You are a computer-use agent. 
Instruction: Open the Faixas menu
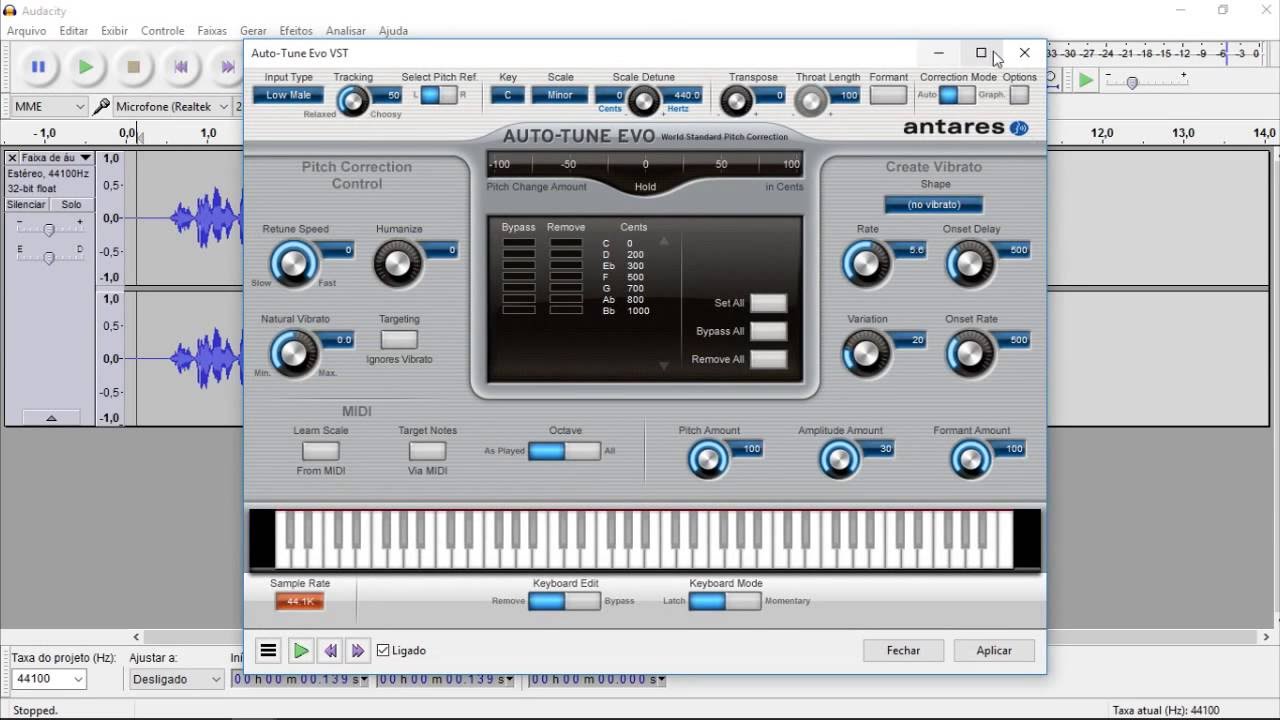click(x=212, y=31)
